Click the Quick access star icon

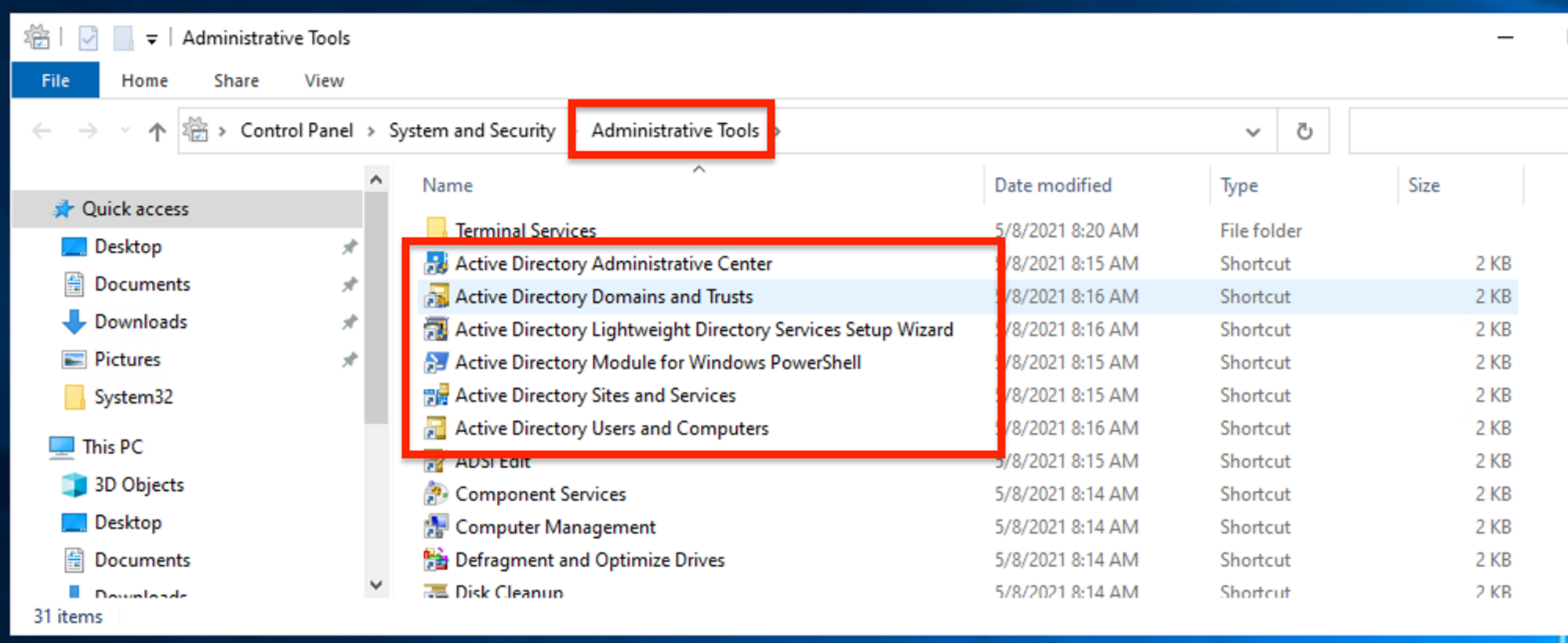[x=64, y=209]
